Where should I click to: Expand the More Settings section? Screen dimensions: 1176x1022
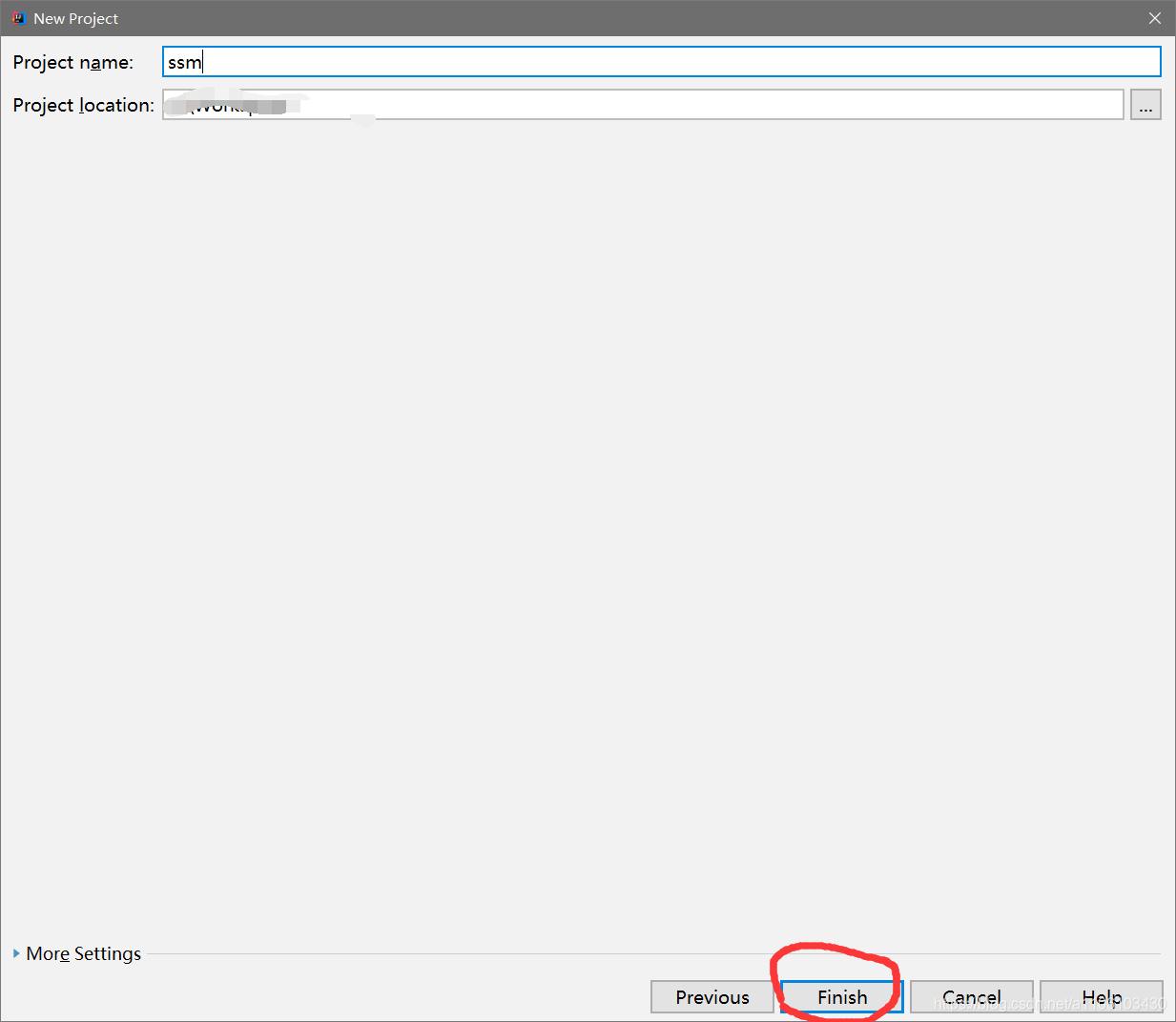click(76, 953)
